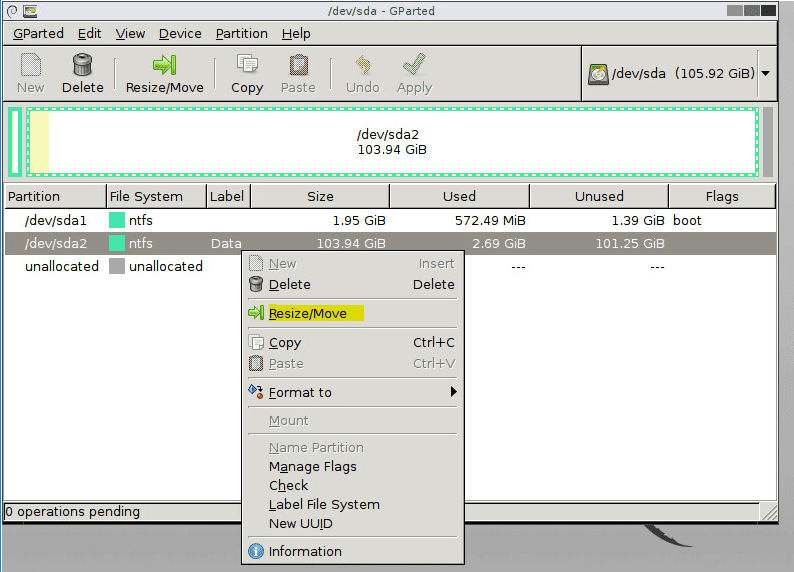Select Label File System entry
This screenshot has height=572, width=794.
tap(352, 505)
